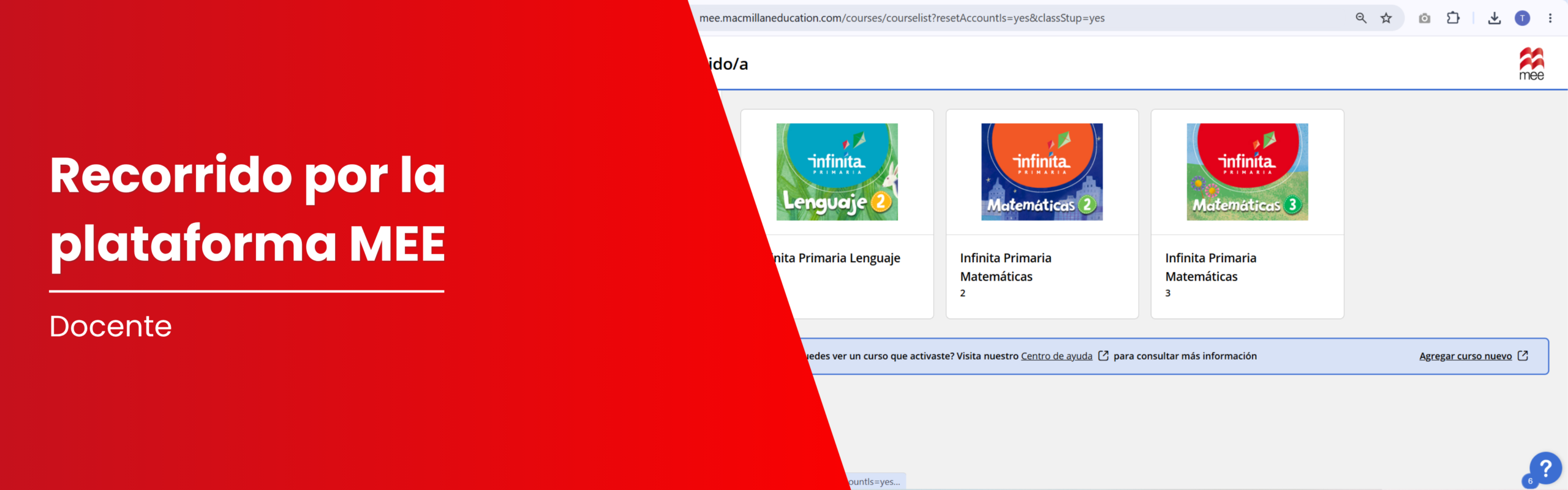Open the Infinita Matemáticas 3 cover thumbnail

tap(1247, 172)
